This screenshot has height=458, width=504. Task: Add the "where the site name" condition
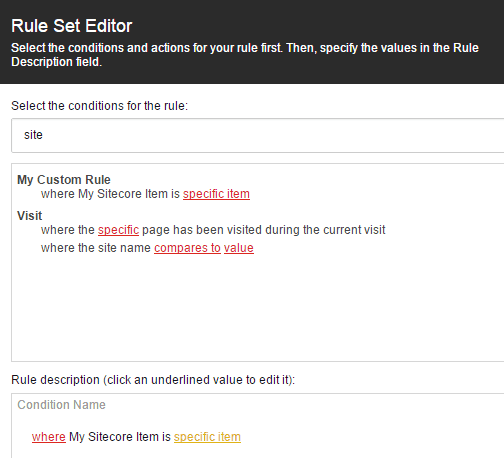tap(96, 248)
